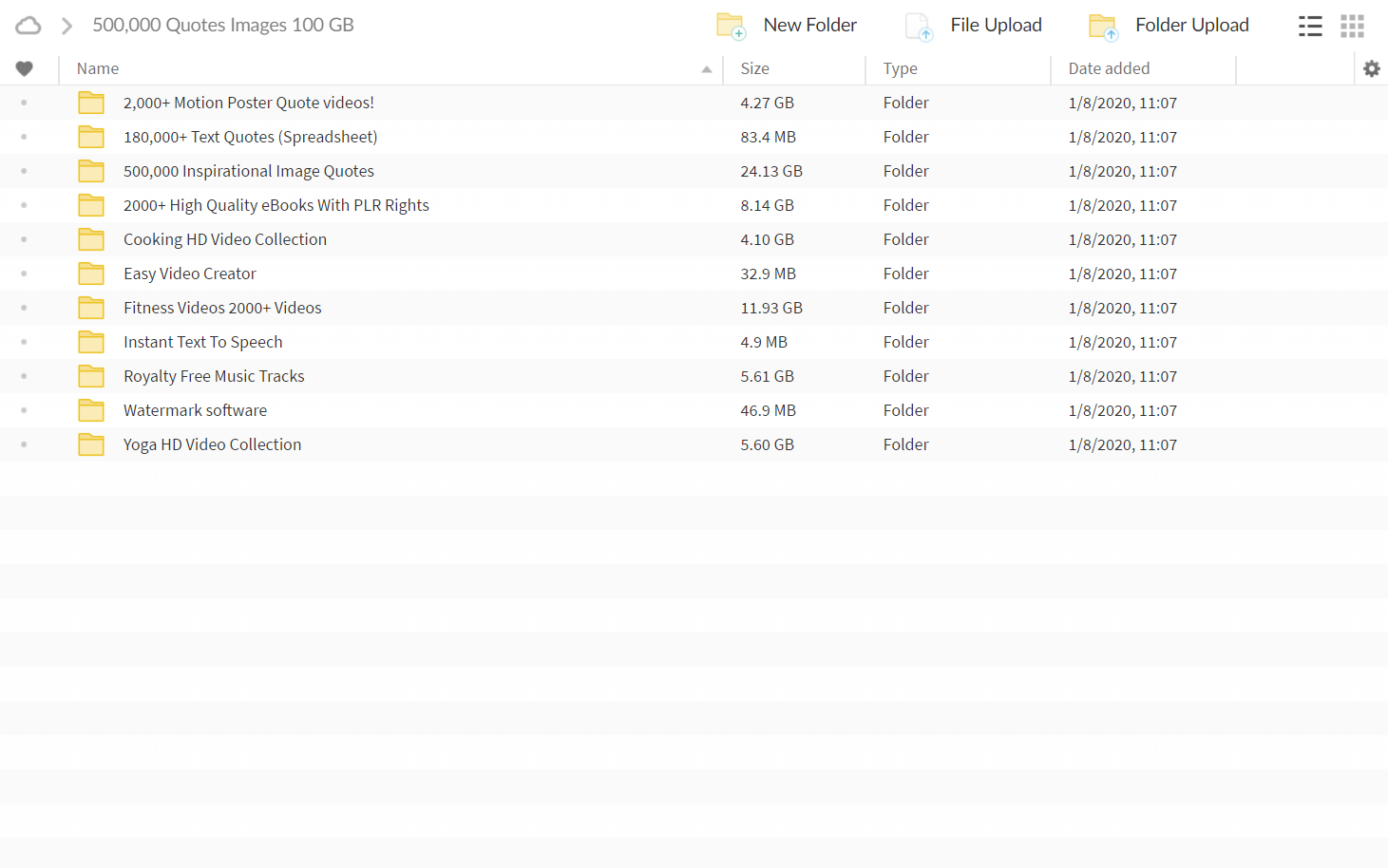Sort by Date added column

pos(1109,68)
